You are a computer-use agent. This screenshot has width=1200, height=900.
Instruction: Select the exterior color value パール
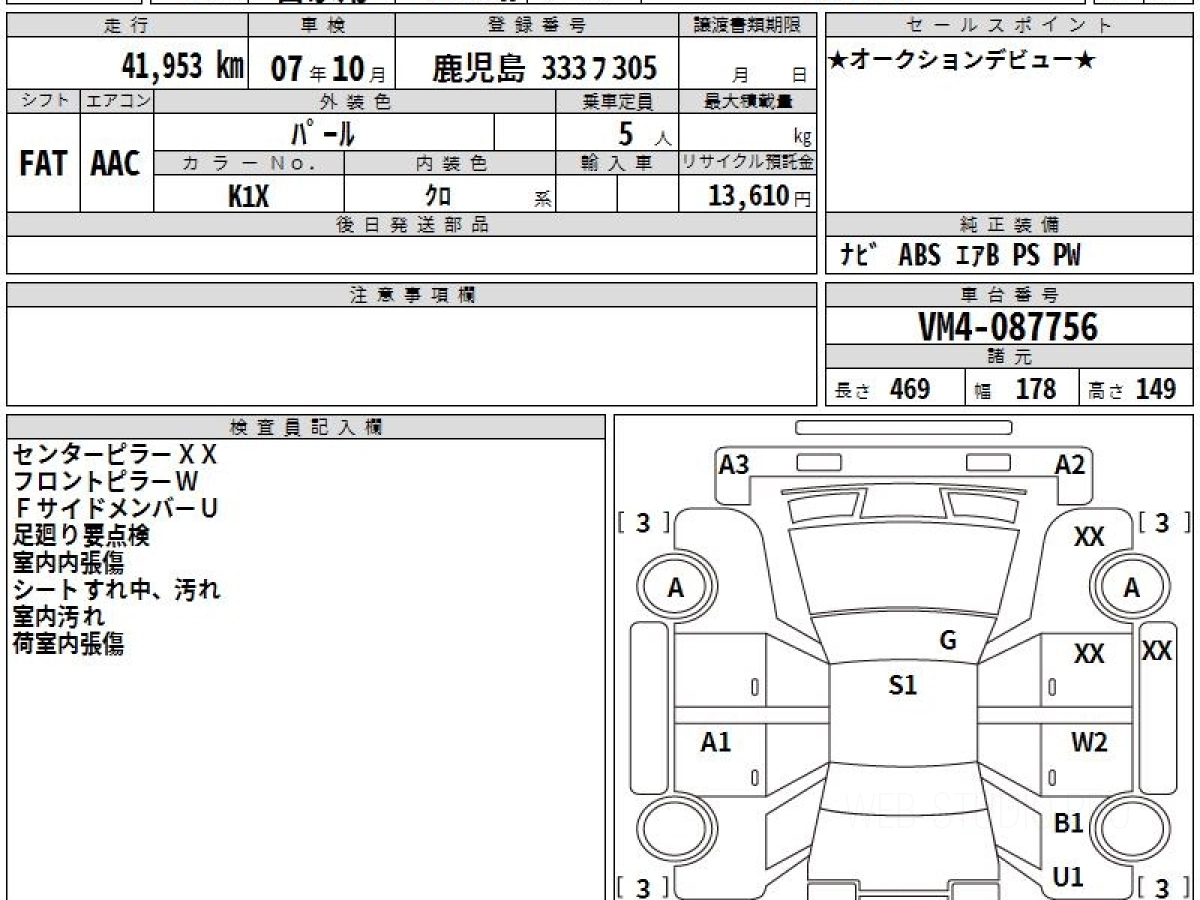click(323, 132)
